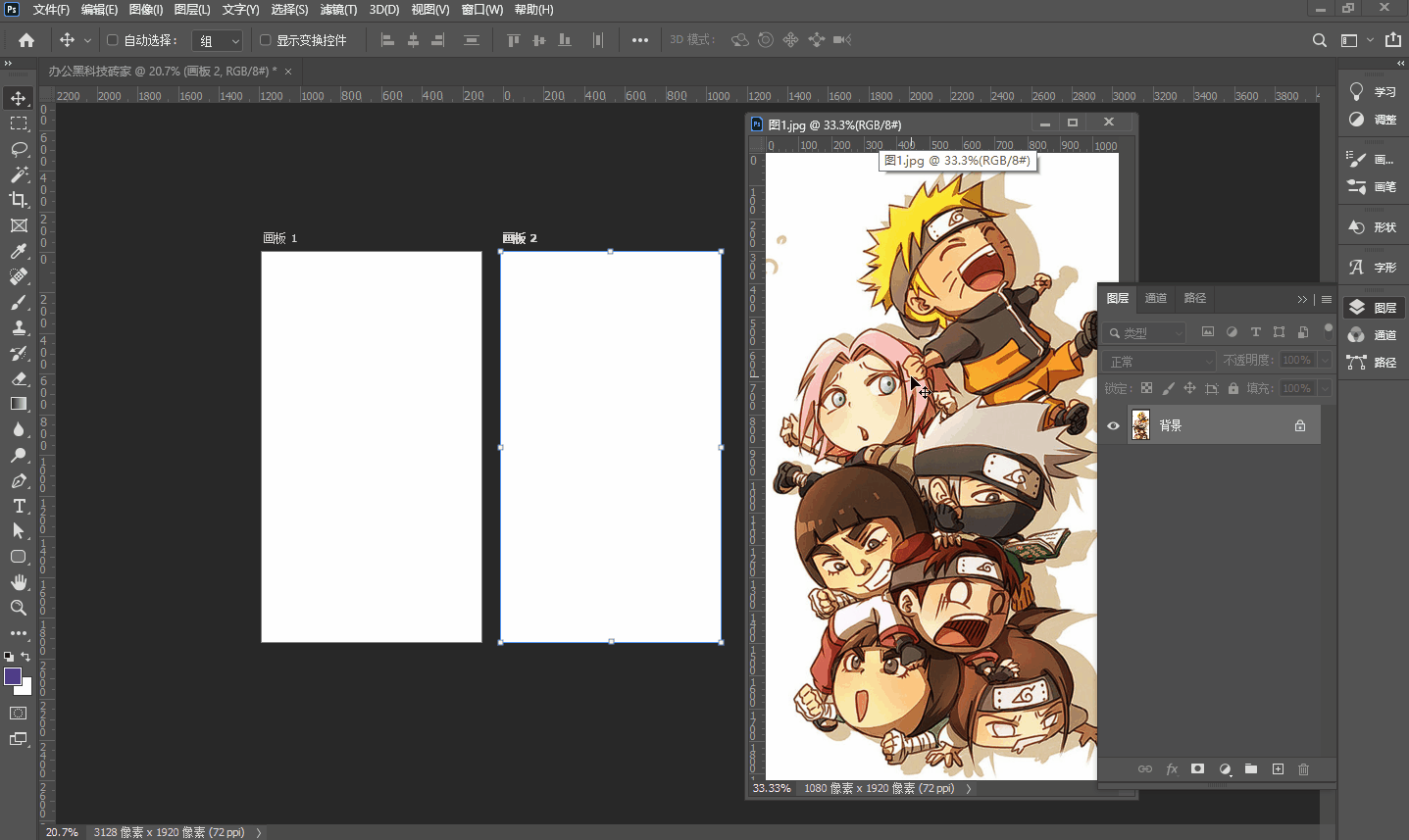
Task: Select the Pen tool
Action: click(19, 480)
